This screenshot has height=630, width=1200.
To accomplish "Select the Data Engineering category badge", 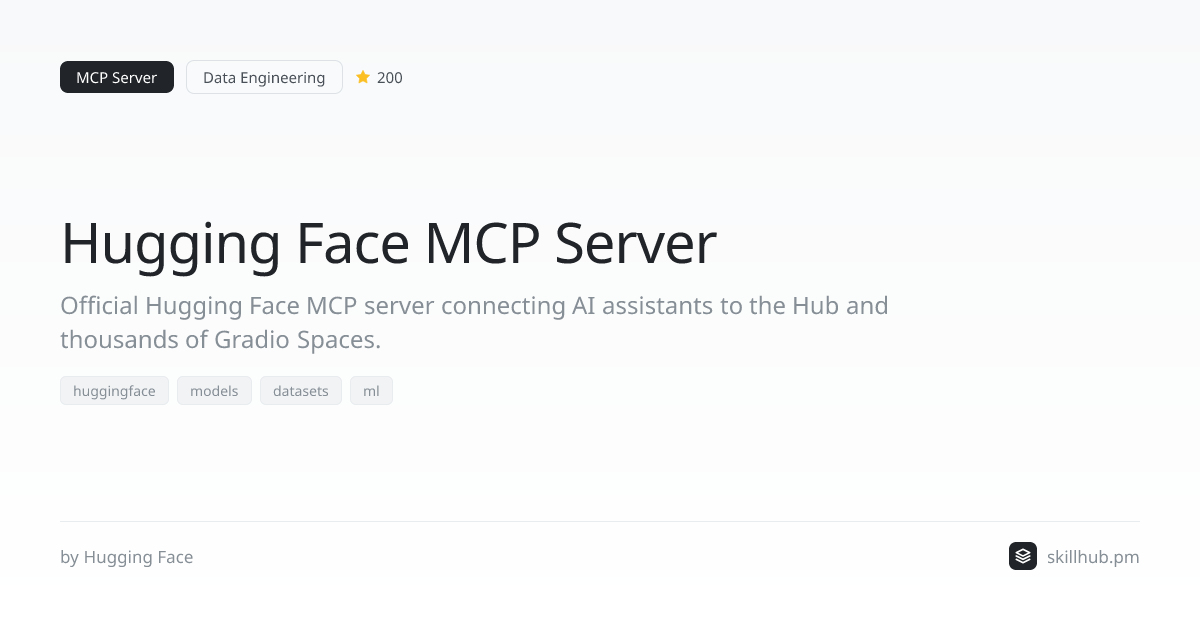I will tap(264, 77).
